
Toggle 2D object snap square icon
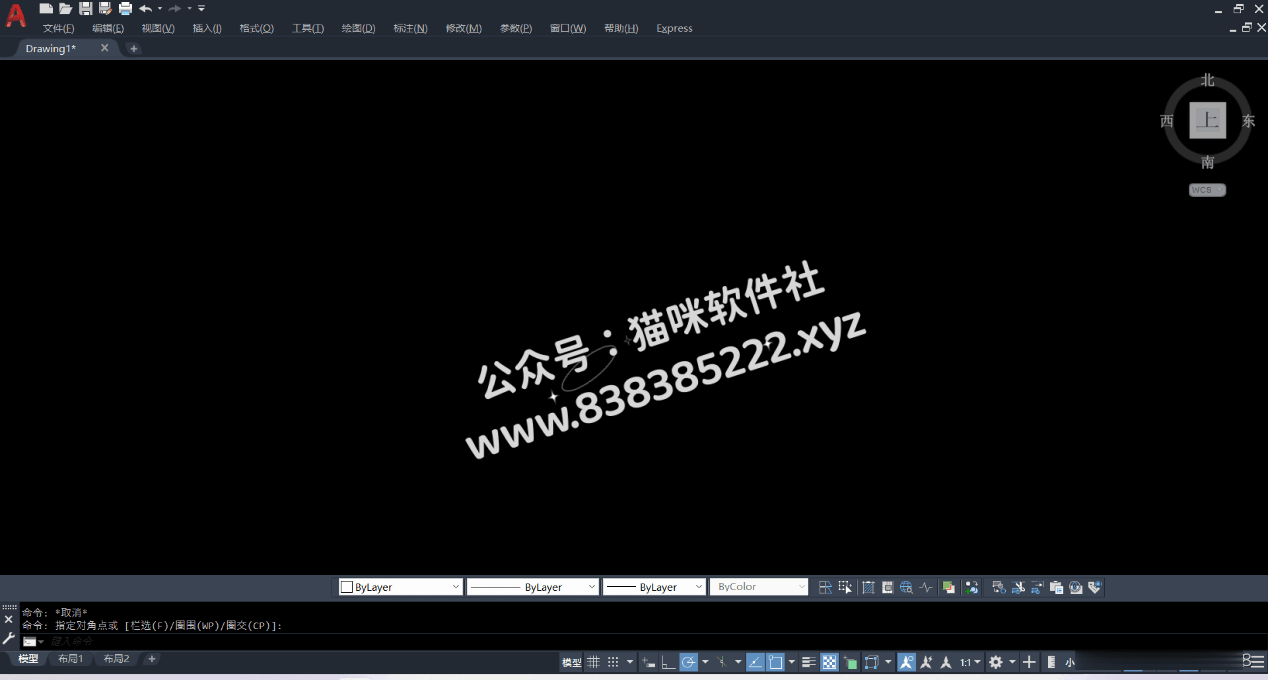(775, 662)
